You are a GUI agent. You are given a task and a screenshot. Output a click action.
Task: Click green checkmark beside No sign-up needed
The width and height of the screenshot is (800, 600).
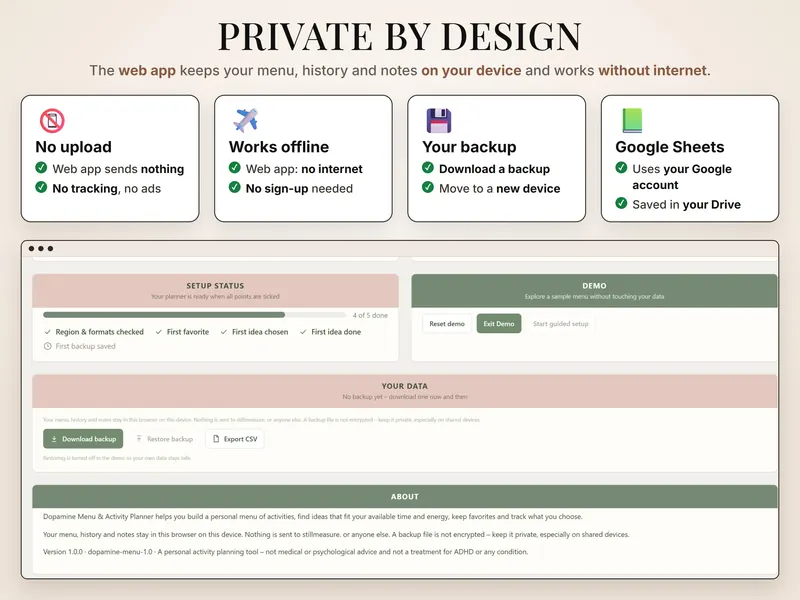(235, 187)
